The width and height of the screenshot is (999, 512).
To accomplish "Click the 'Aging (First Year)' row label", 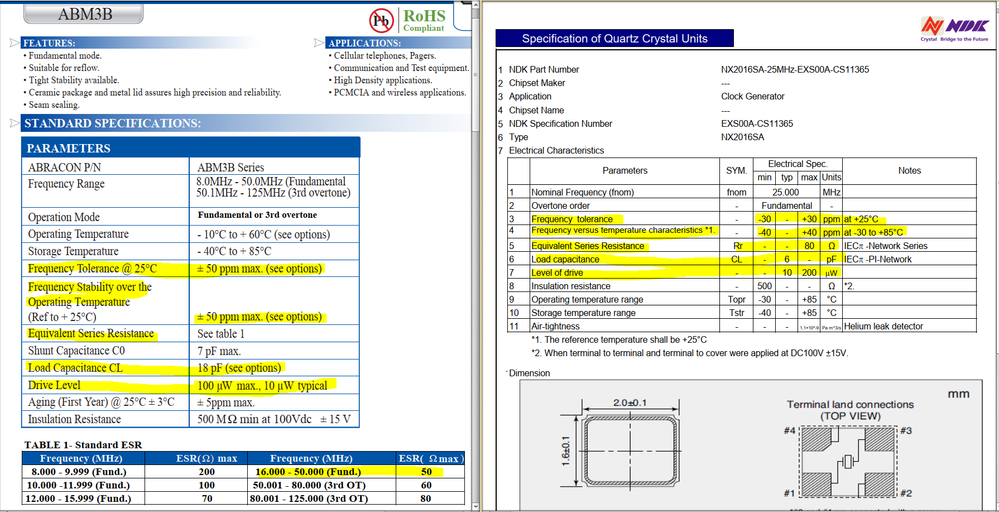I will pyautogui.click(x=101, y=402).
